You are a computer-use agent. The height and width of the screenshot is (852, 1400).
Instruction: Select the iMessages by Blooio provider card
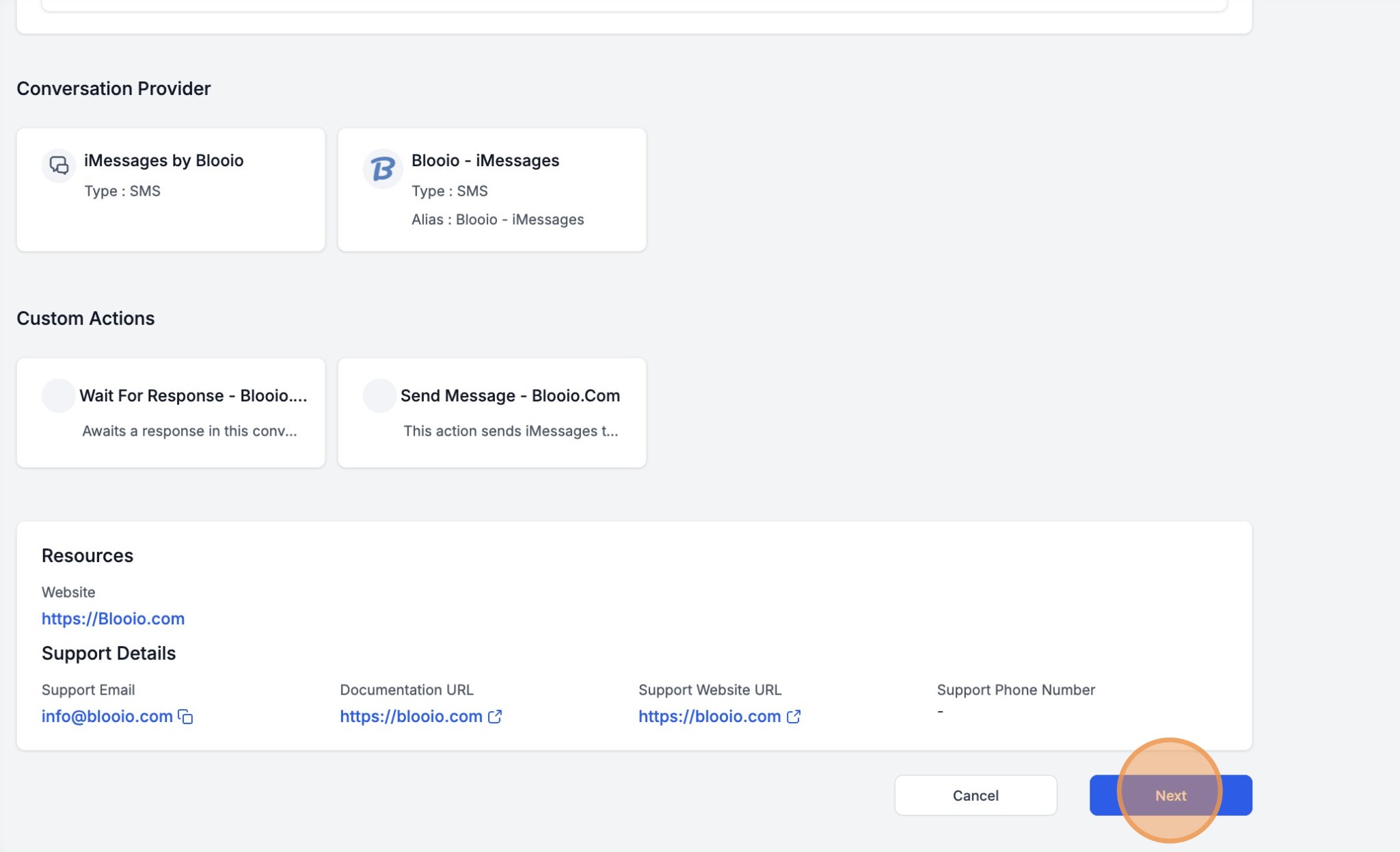pyautogui.click(x=171, y=189)
